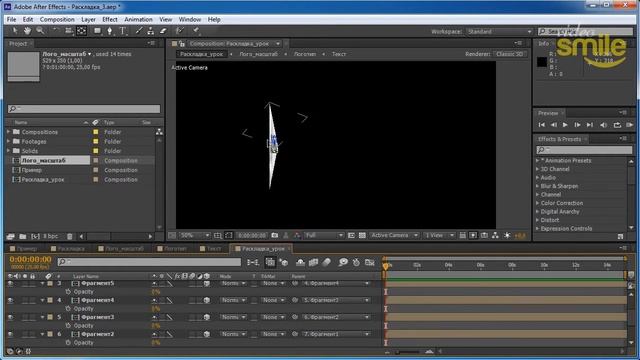Open composition mini-flowchart in timeline
The image size is (640, 360).
(253, 262)
